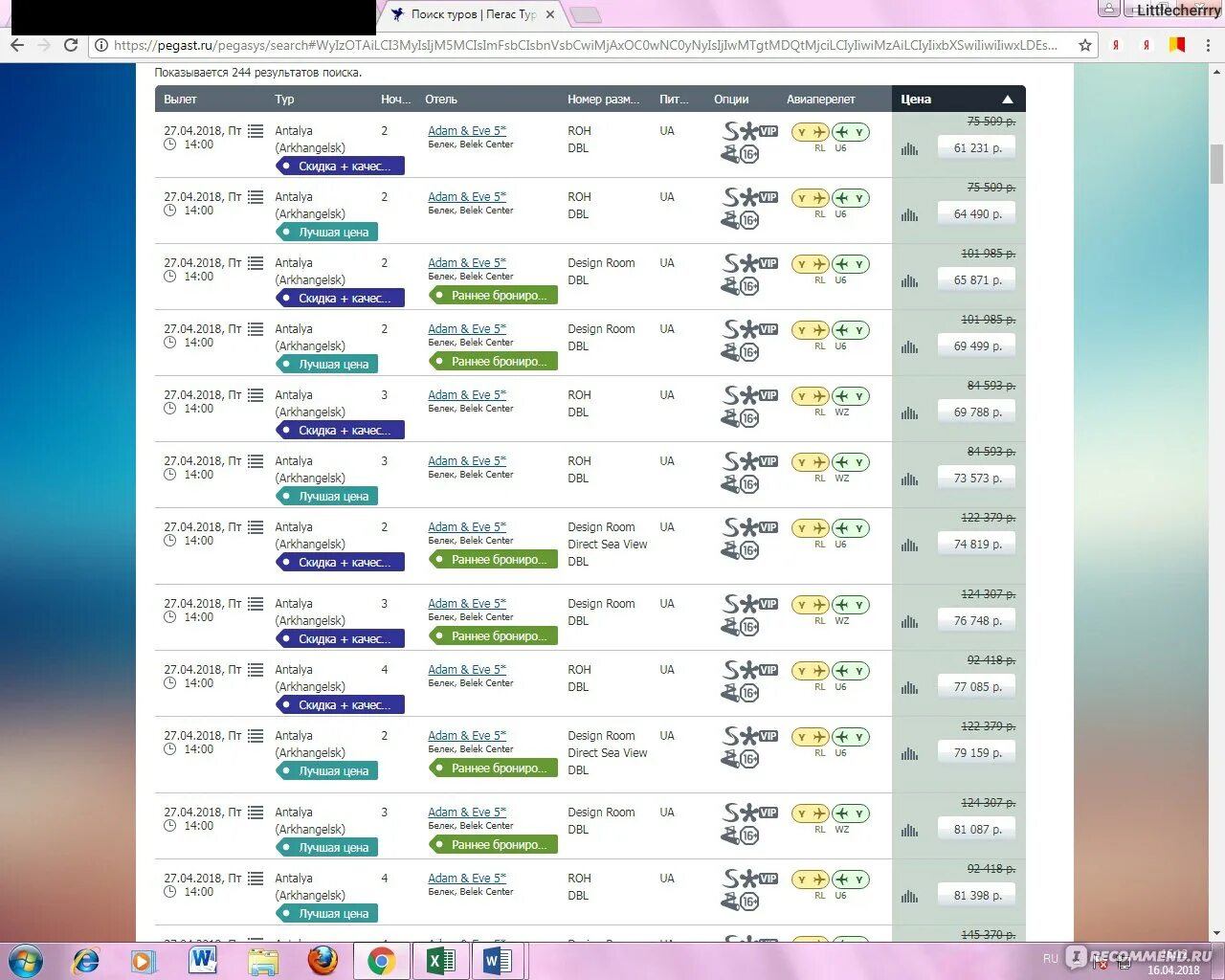Image resolution: width=1225 pixels, height=980 pixels.
Task: Open Adam & Eve 5* link in the 65 871 р. row
Action: tap(467, 263)
